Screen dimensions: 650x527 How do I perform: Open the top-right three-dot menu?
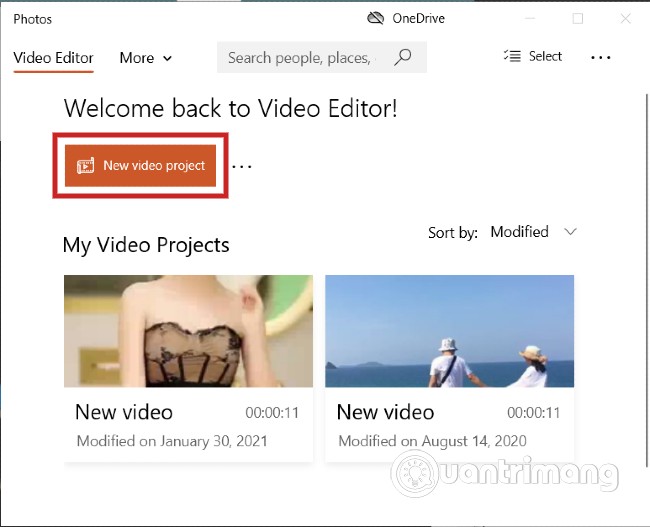601,58
